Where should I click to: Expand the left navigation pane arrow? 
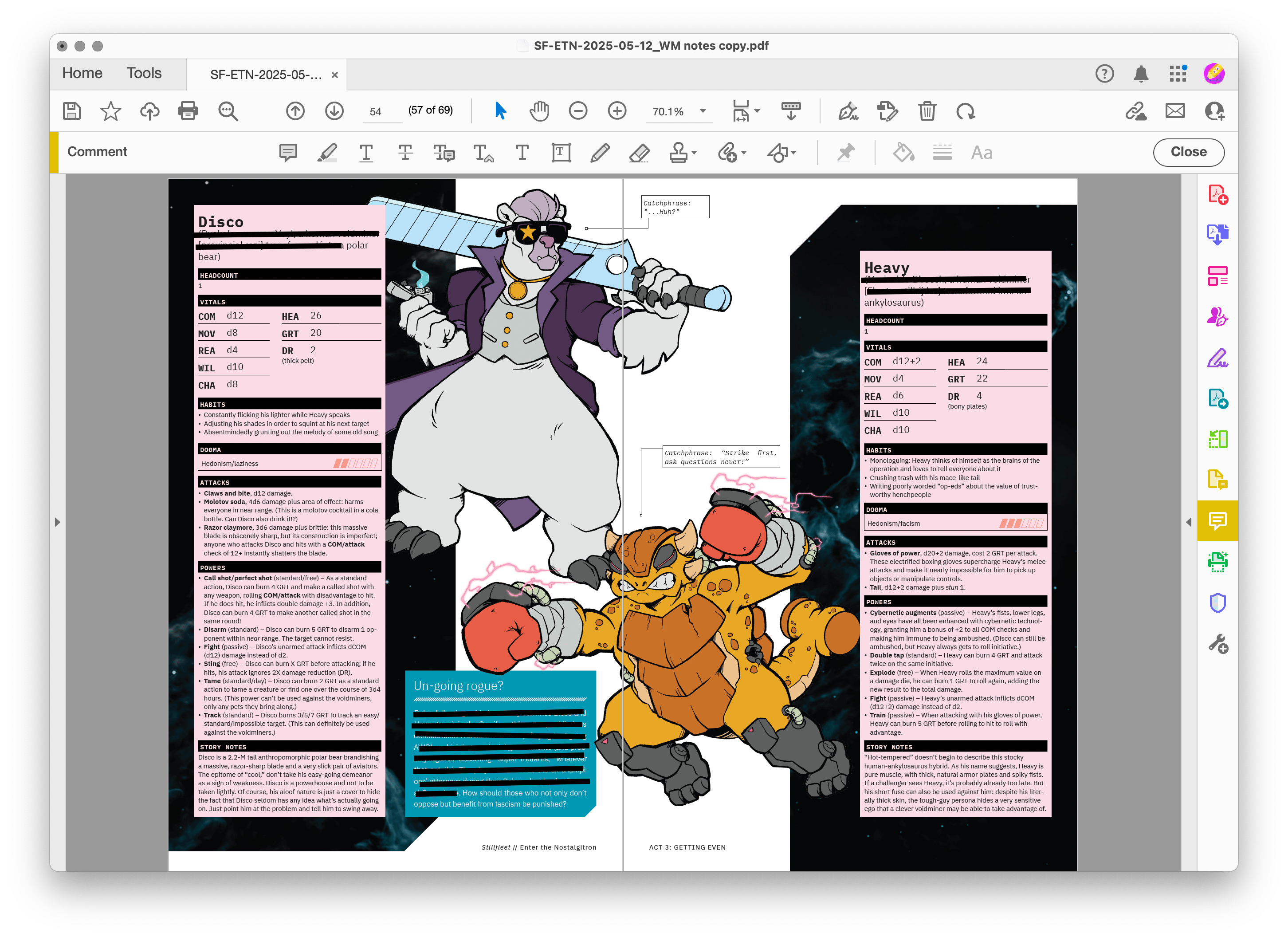pyautogui.click(x=57, y=522)
